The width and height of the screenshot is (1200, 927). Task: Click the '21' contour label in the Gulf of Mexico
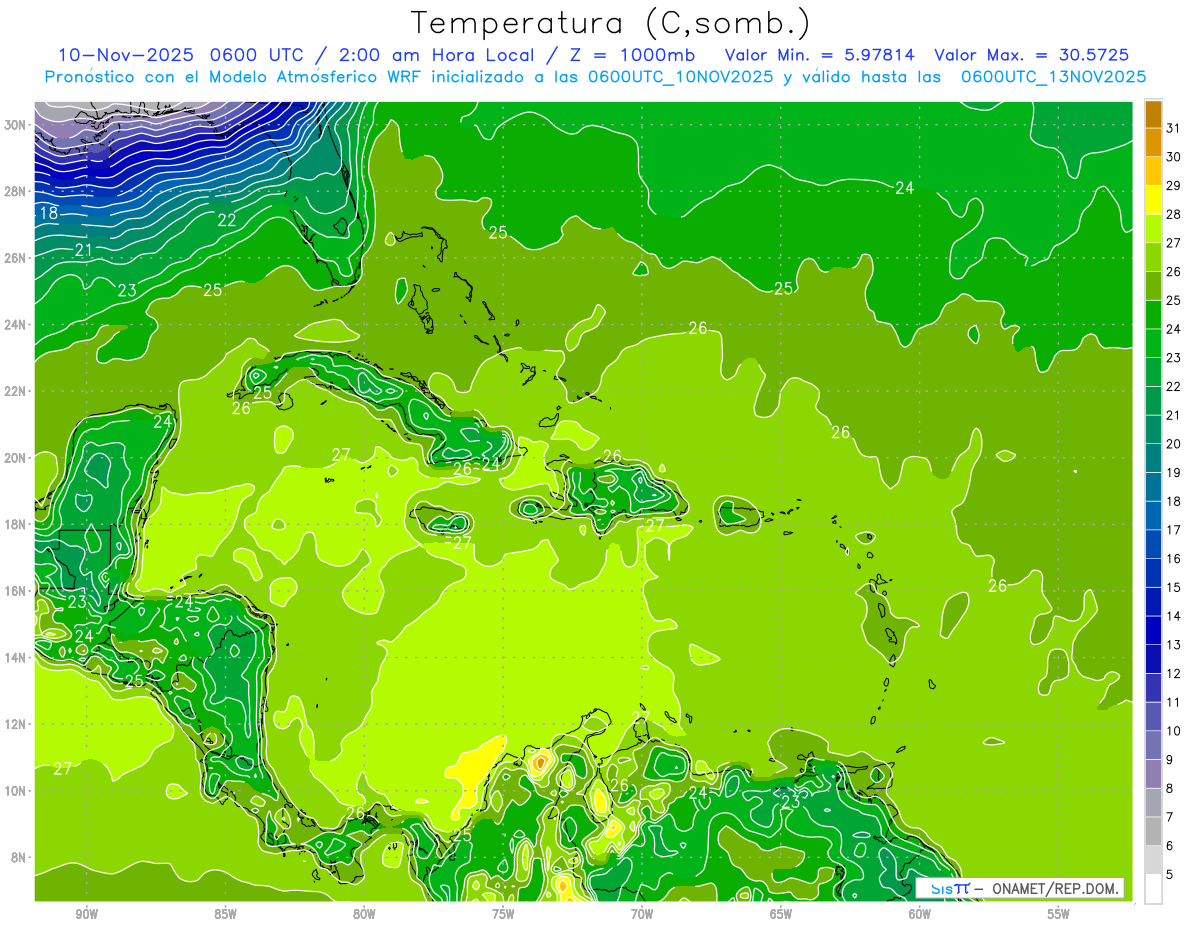pyautogui.click(x=84, y=250)
